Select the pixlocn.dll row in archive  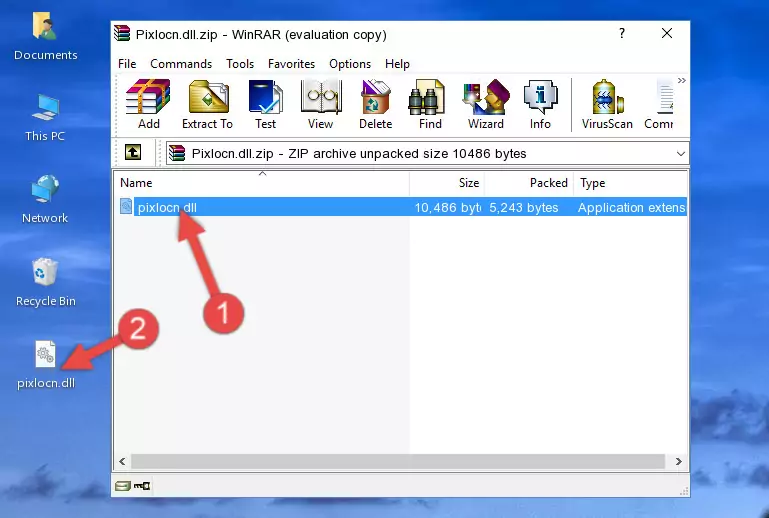click(x=401, y=207)
